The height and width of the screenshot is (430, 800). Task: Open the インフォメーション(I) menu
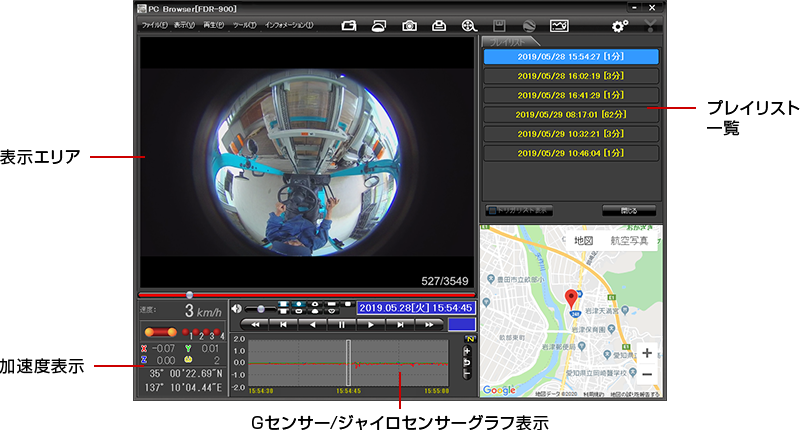click(289, 24)
